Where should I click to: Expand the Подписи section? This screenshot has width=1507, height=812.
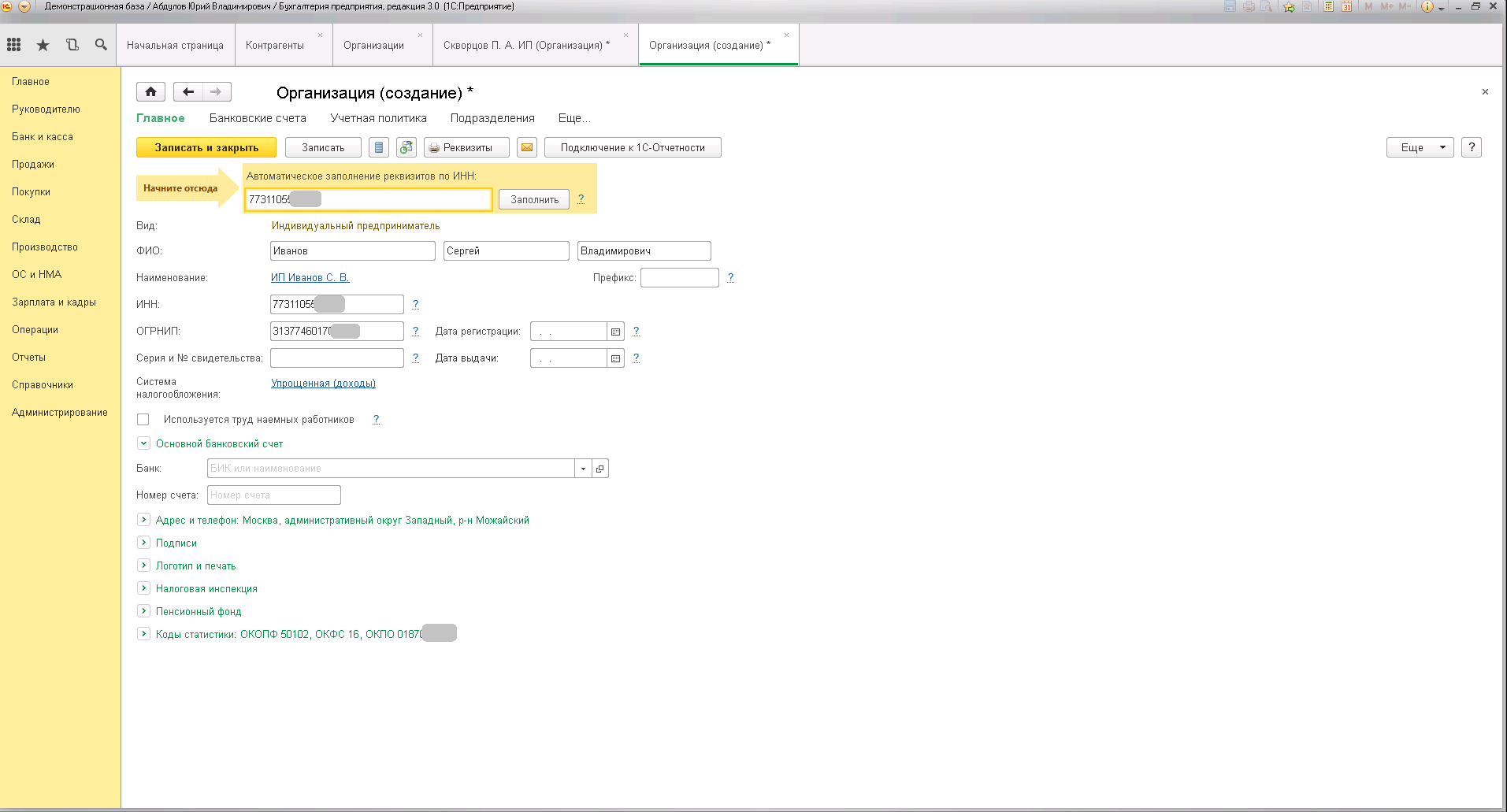point(143,543)
